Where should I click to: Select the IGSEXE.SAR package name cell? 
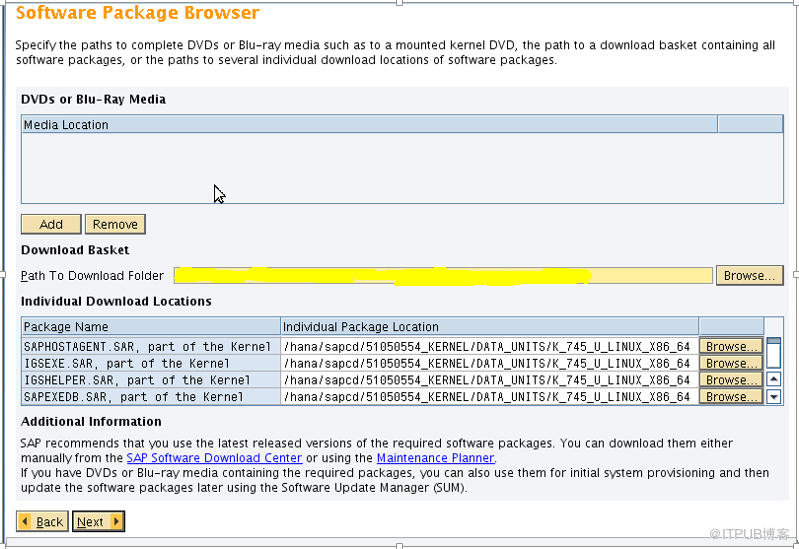click(151, 363)
